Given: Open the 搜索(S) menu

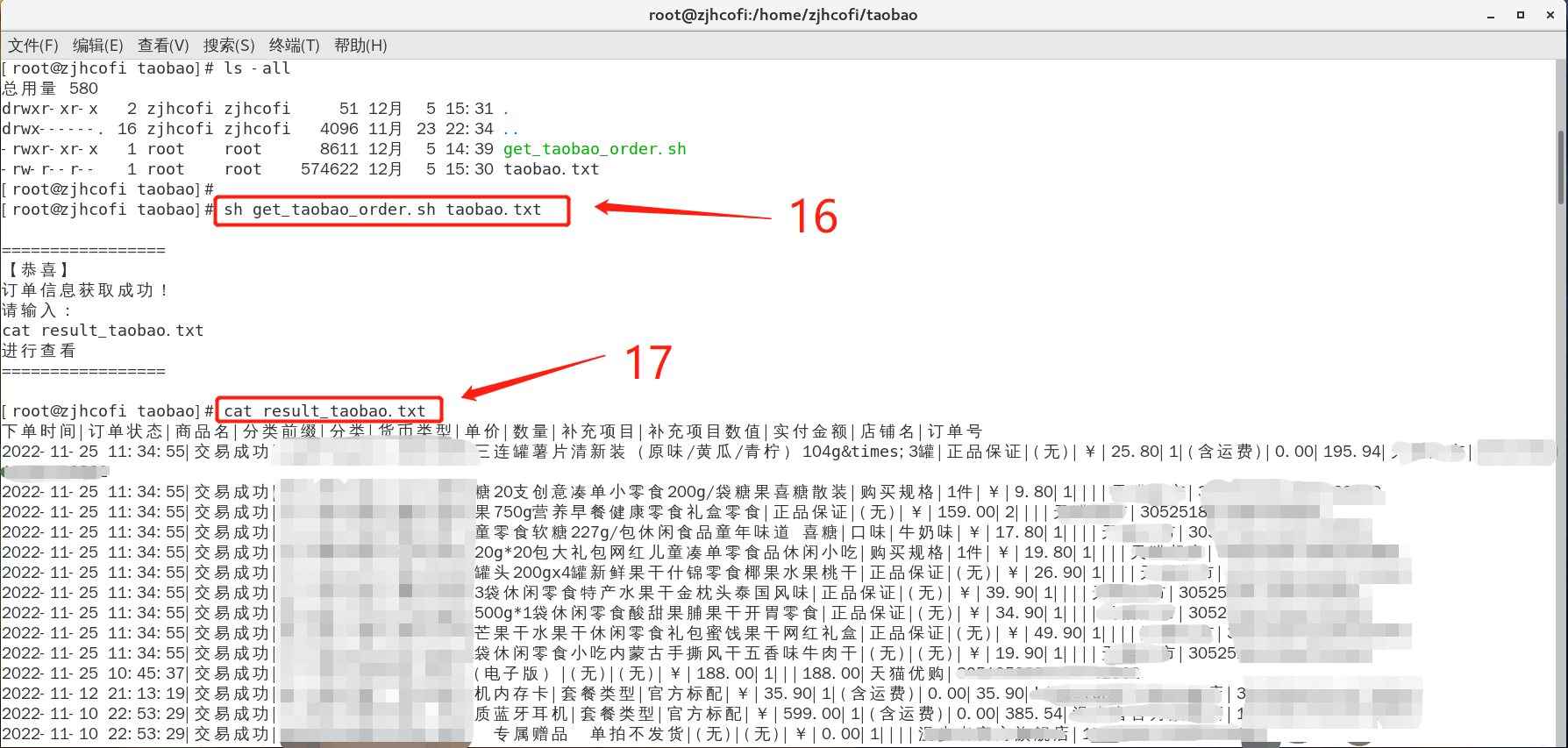Looking at the screenshot, I should pyautogui.click(x=229, y=46).
